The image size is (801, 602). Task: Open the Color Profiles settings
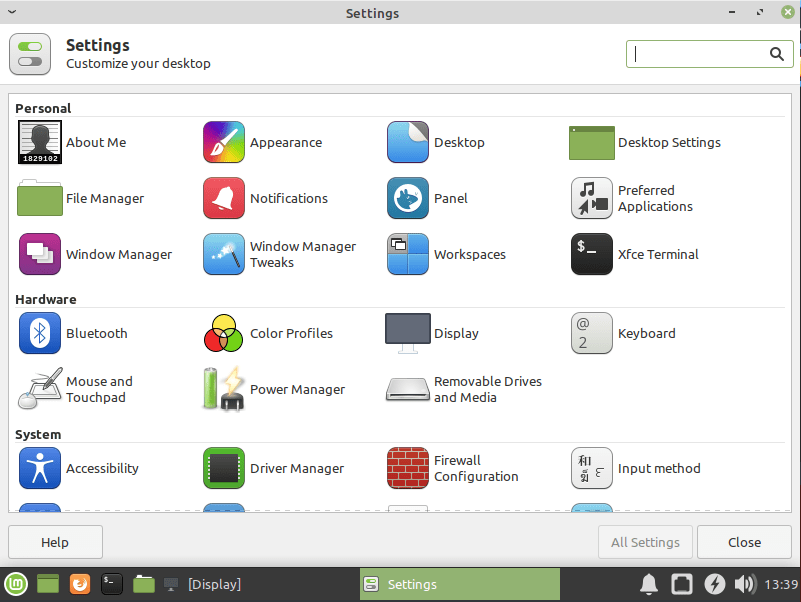(223, 333)
